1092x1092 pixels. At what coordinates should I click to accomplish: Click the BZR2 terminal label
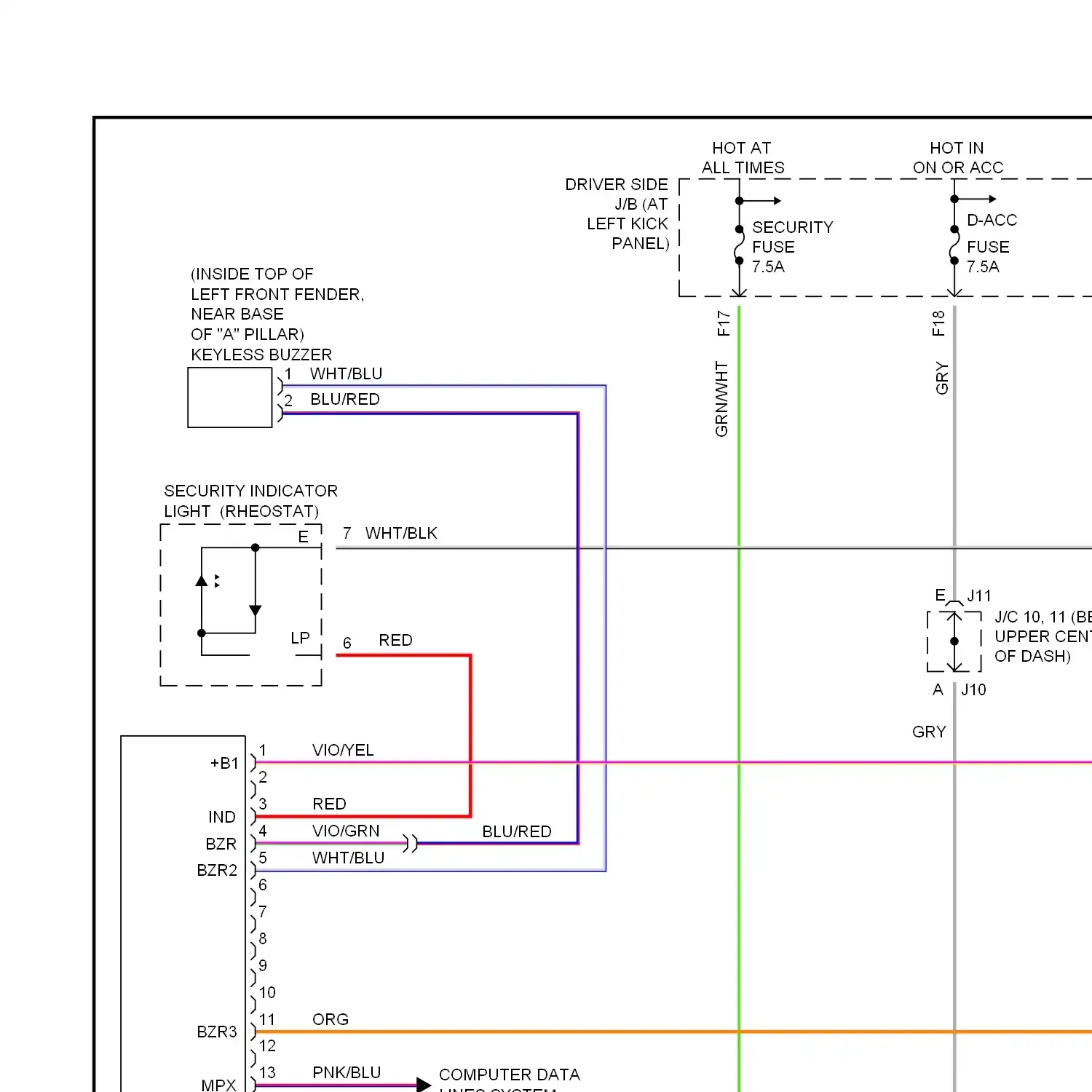click(217, 870)
